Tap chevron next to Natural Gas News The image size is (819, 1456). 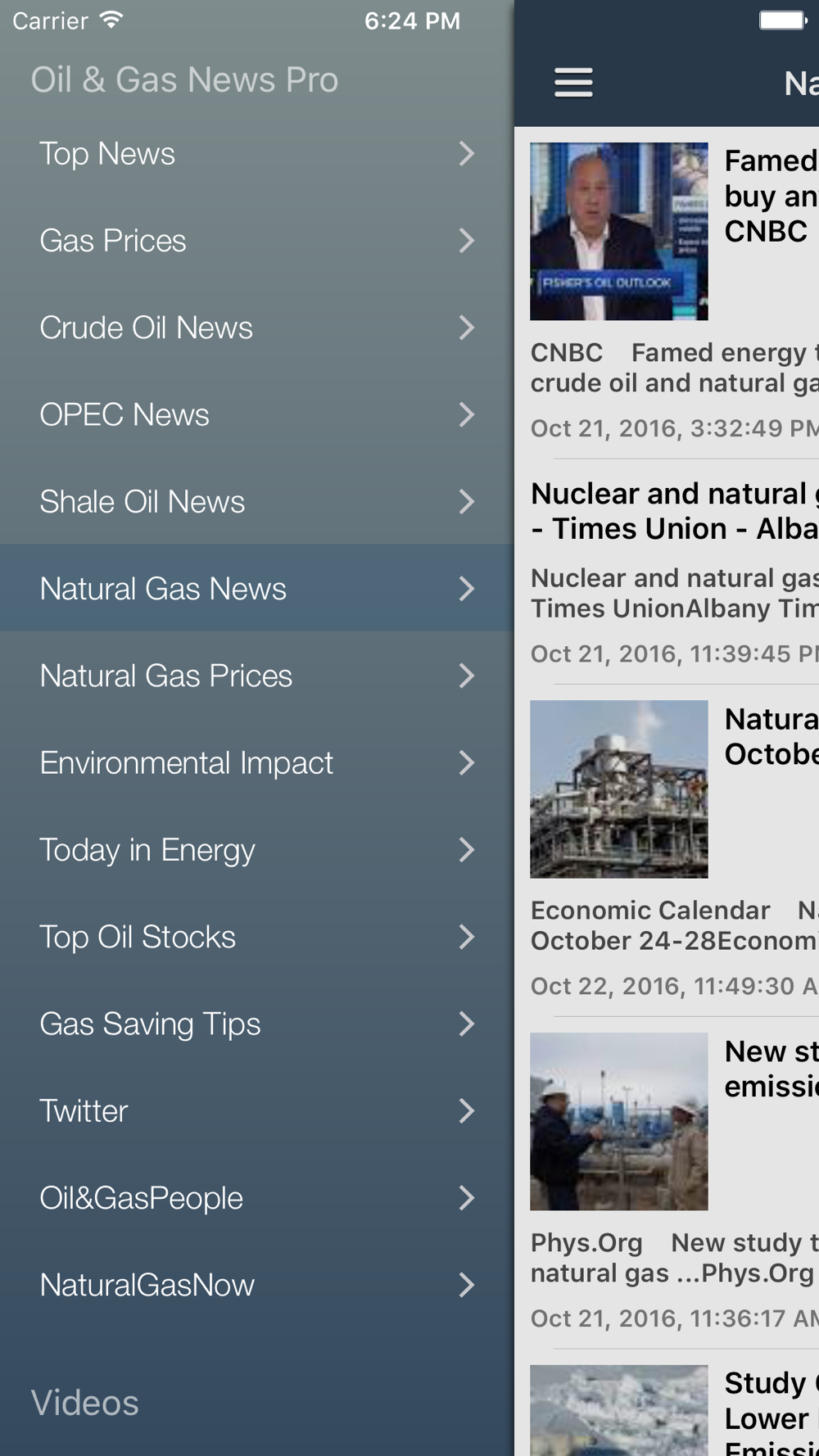pos(467,588)
